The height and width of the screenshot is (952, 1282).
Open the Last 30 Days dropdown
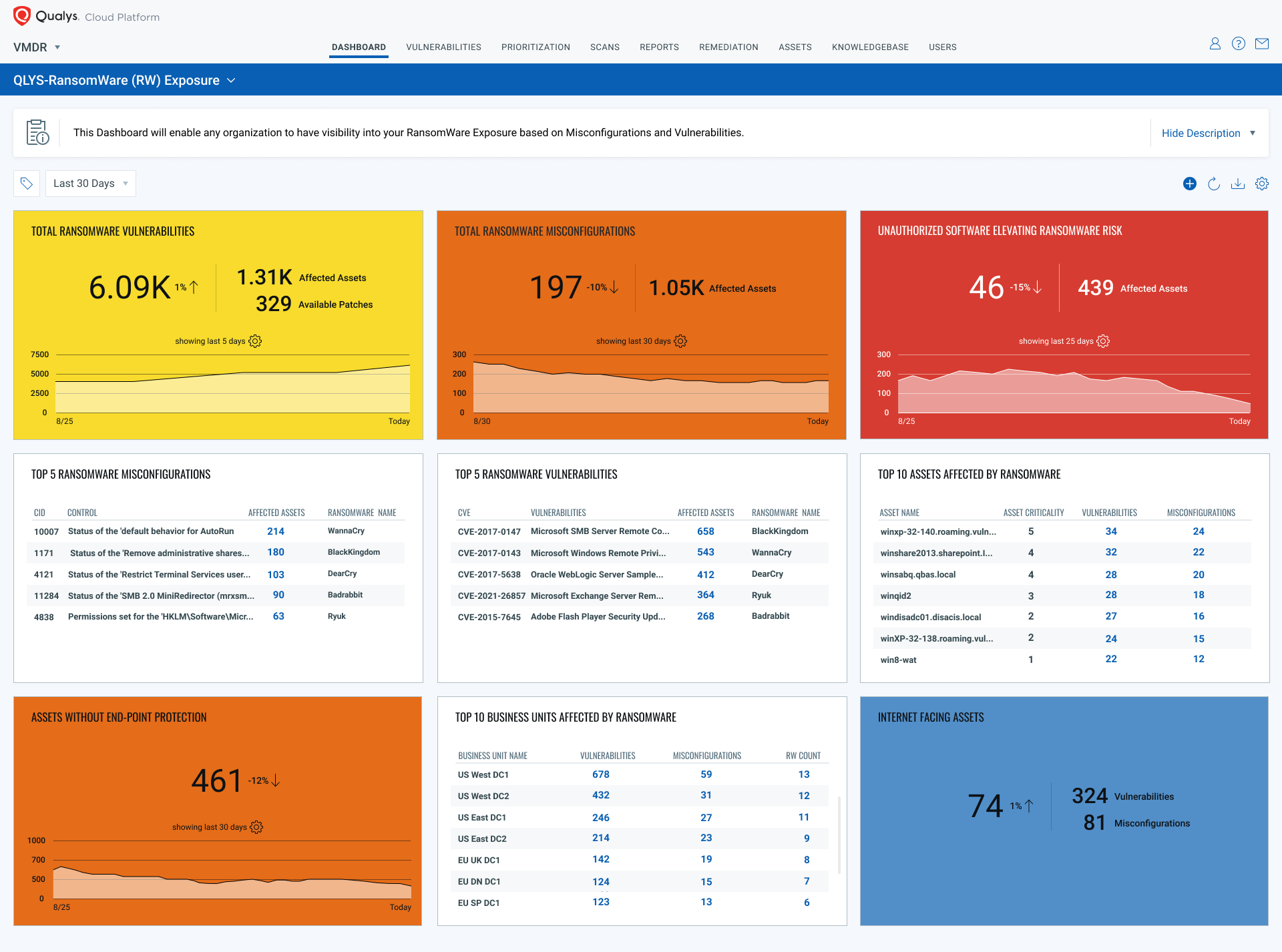pos(91,184)
